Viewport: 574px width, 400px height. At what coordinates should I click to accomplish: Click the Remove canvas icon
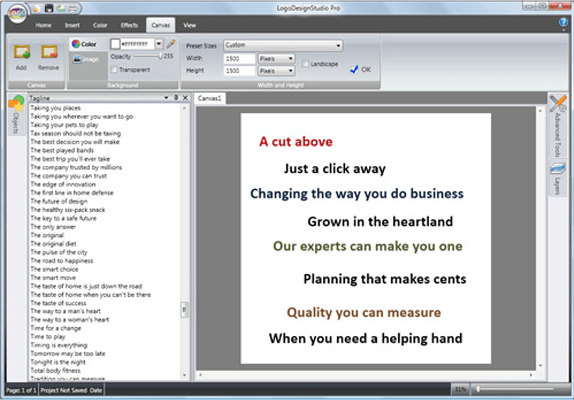pyautogui.click(x=49, y=52)
